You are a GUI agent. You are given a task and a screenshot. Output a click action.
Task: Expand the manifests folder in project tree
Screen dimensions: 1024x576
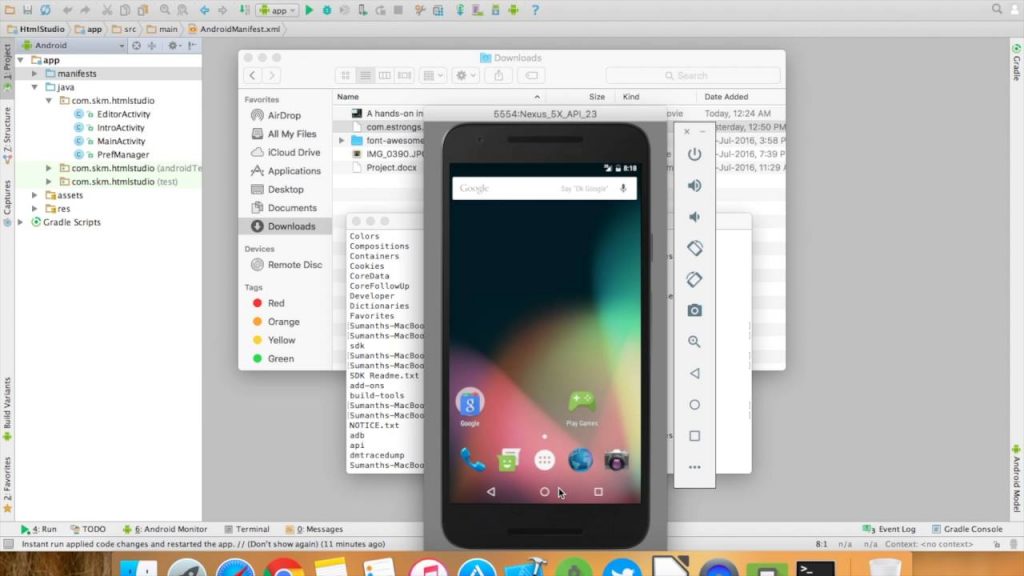(33, 75)
